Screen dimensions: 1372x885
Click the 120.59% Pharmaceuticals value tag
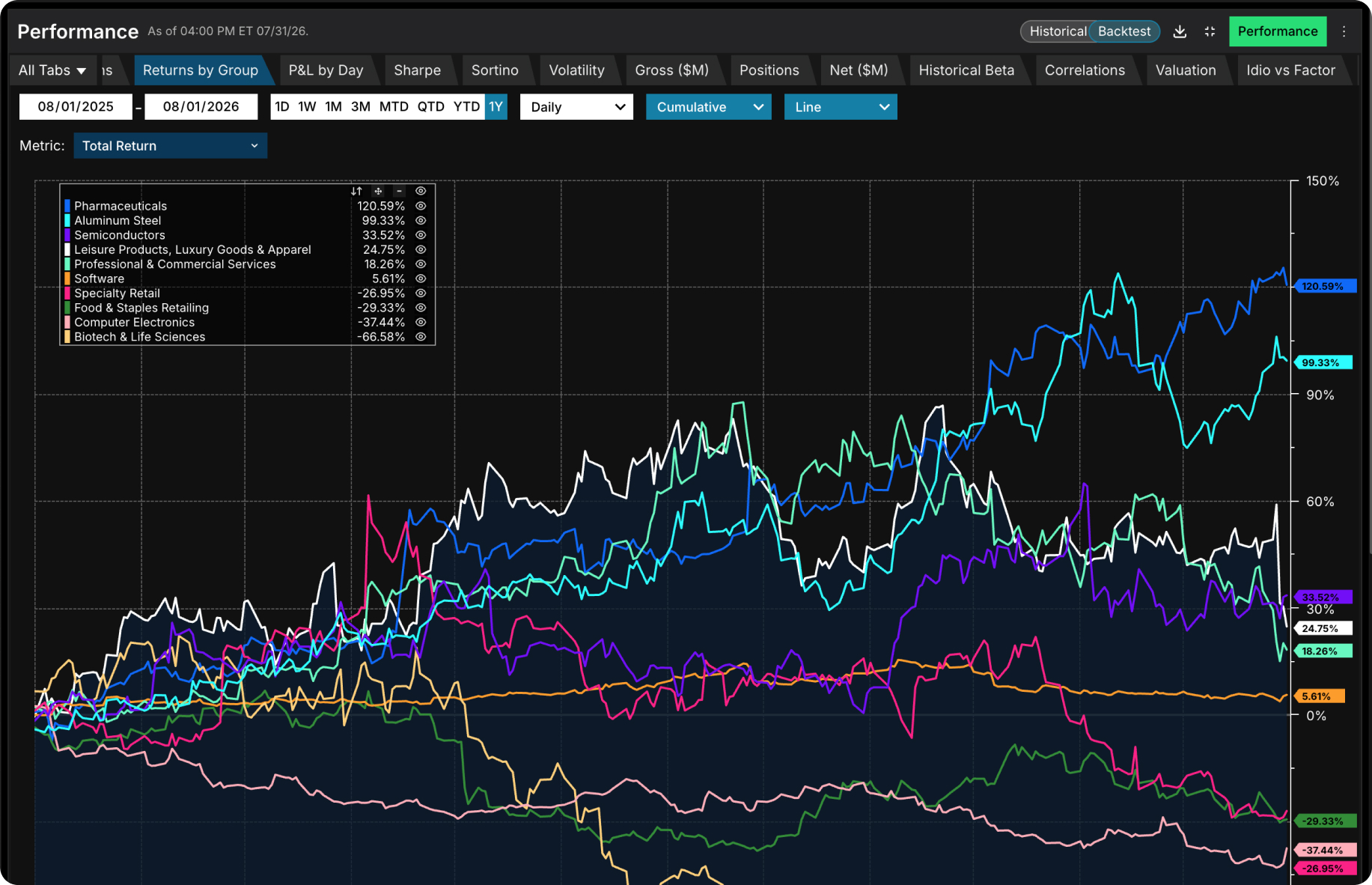(1325, 286)
